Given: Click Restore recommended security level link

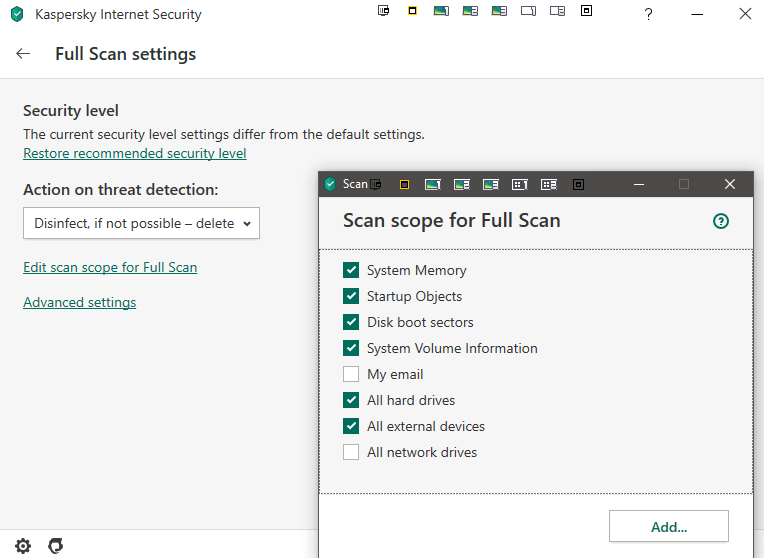Looking at the screenshot, I should [x=134, y=153].
